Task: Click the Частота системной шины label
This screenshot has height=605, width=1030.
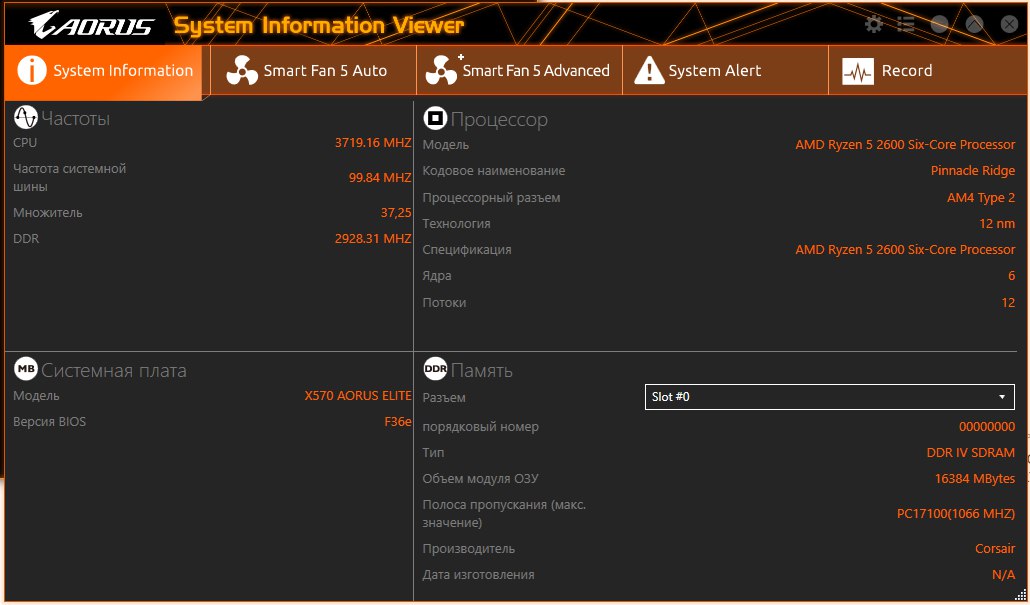Action: [70, 177]
